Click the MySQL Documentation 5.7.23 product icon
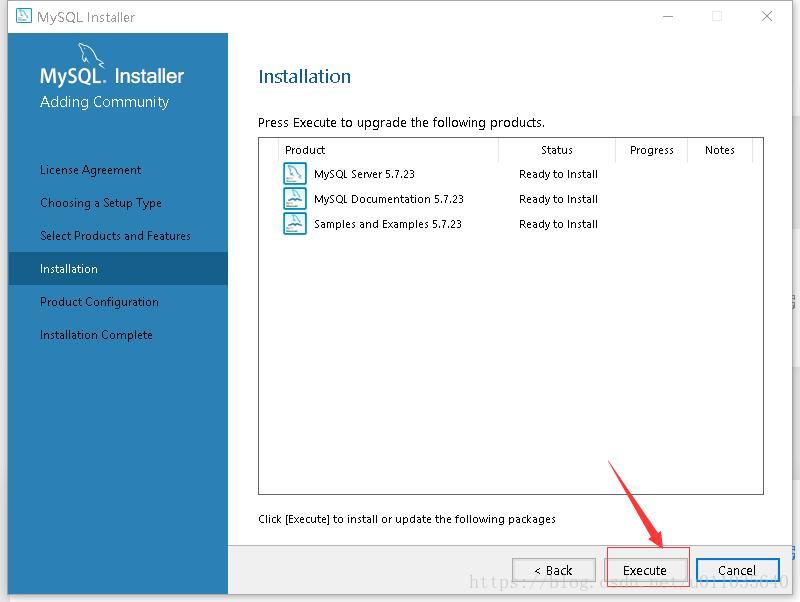The height and width of the screenshot is (602, 800). click(x=295, y=198)
